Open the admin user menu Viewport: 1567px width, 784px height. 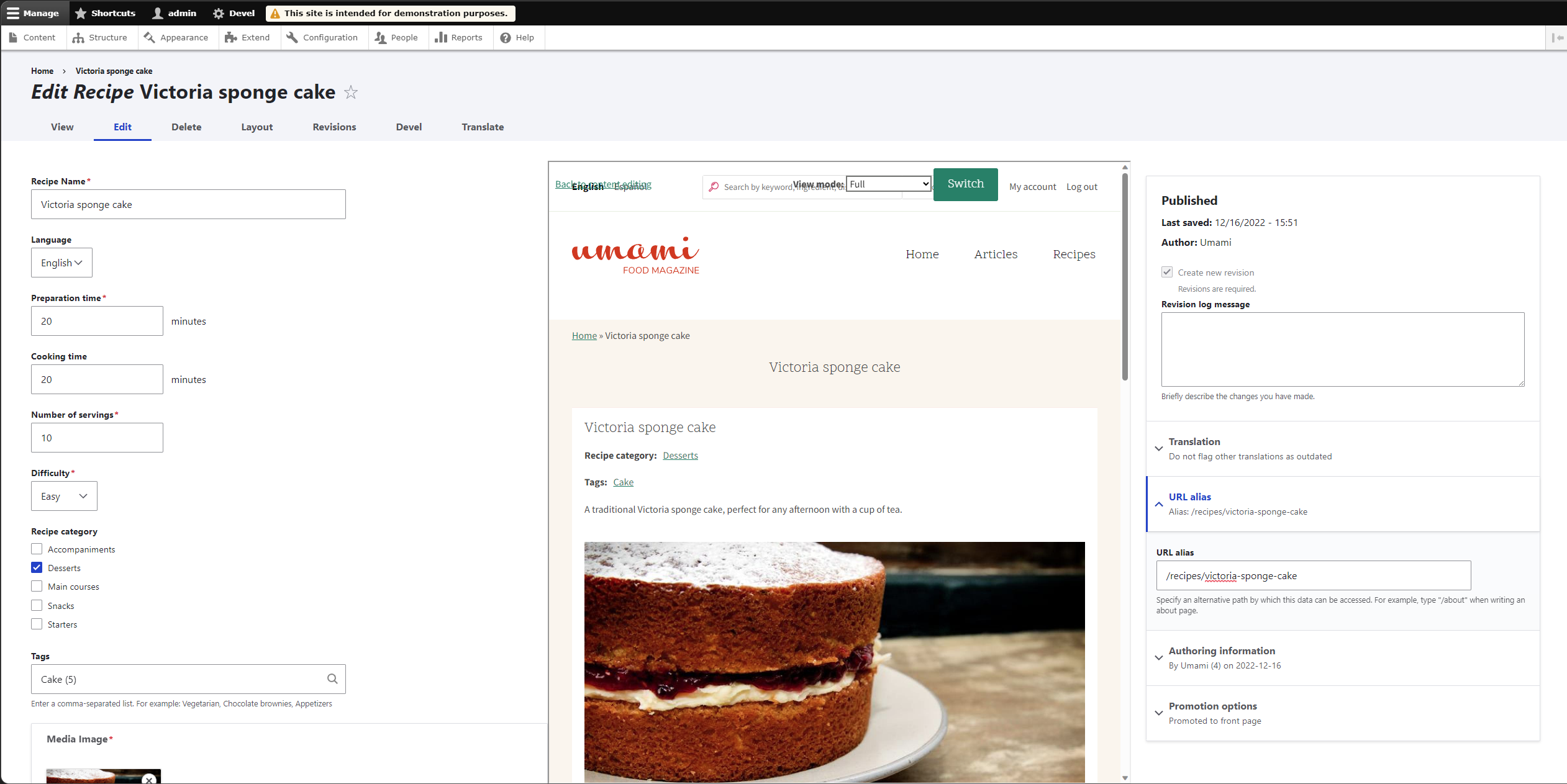(173, 13)
